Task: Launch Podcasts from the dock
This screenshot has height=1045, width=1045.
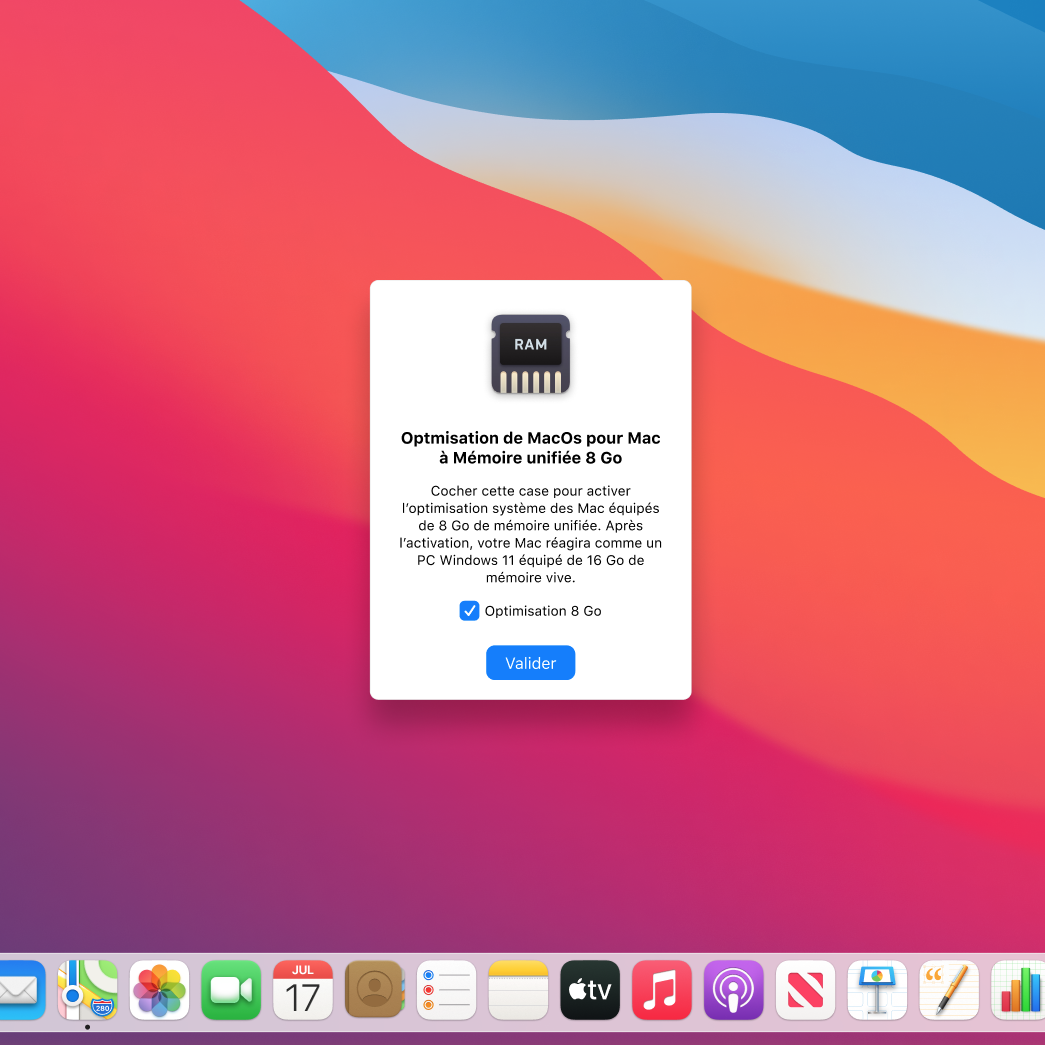Action: pyautogui.click(x=734, y=990)
